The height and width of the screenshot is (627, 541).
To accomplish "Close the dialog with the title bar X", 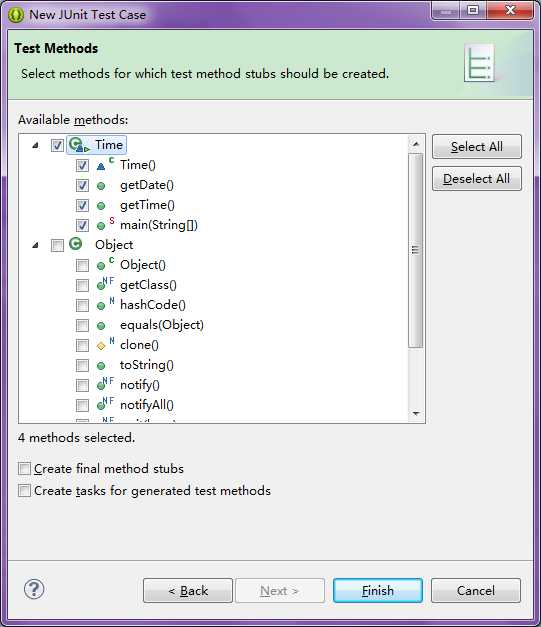I will 510,10.
